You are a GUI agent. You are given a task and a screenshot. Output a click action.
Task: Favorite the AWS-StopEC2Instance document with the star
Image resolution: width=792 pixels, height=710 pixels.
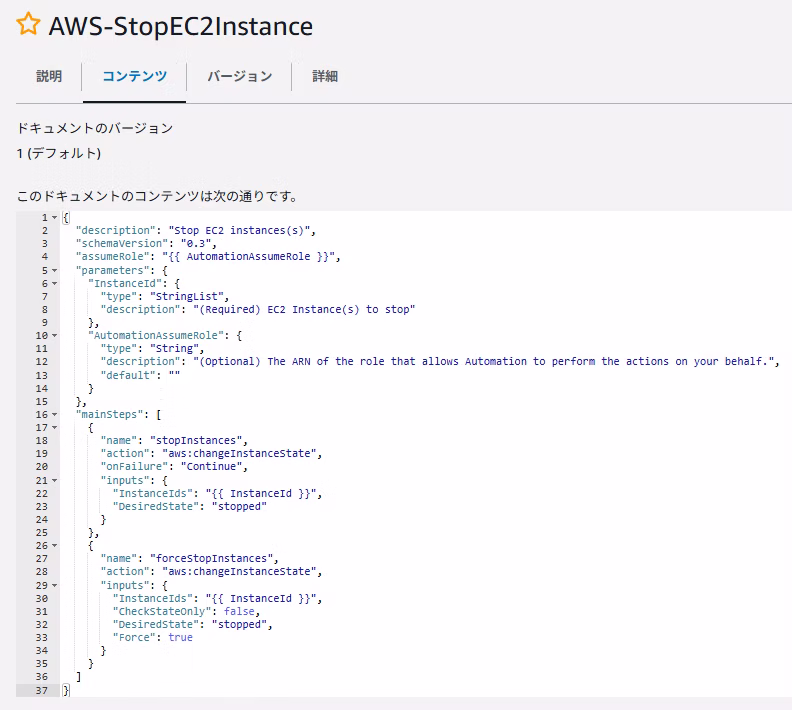coord(28,25)
